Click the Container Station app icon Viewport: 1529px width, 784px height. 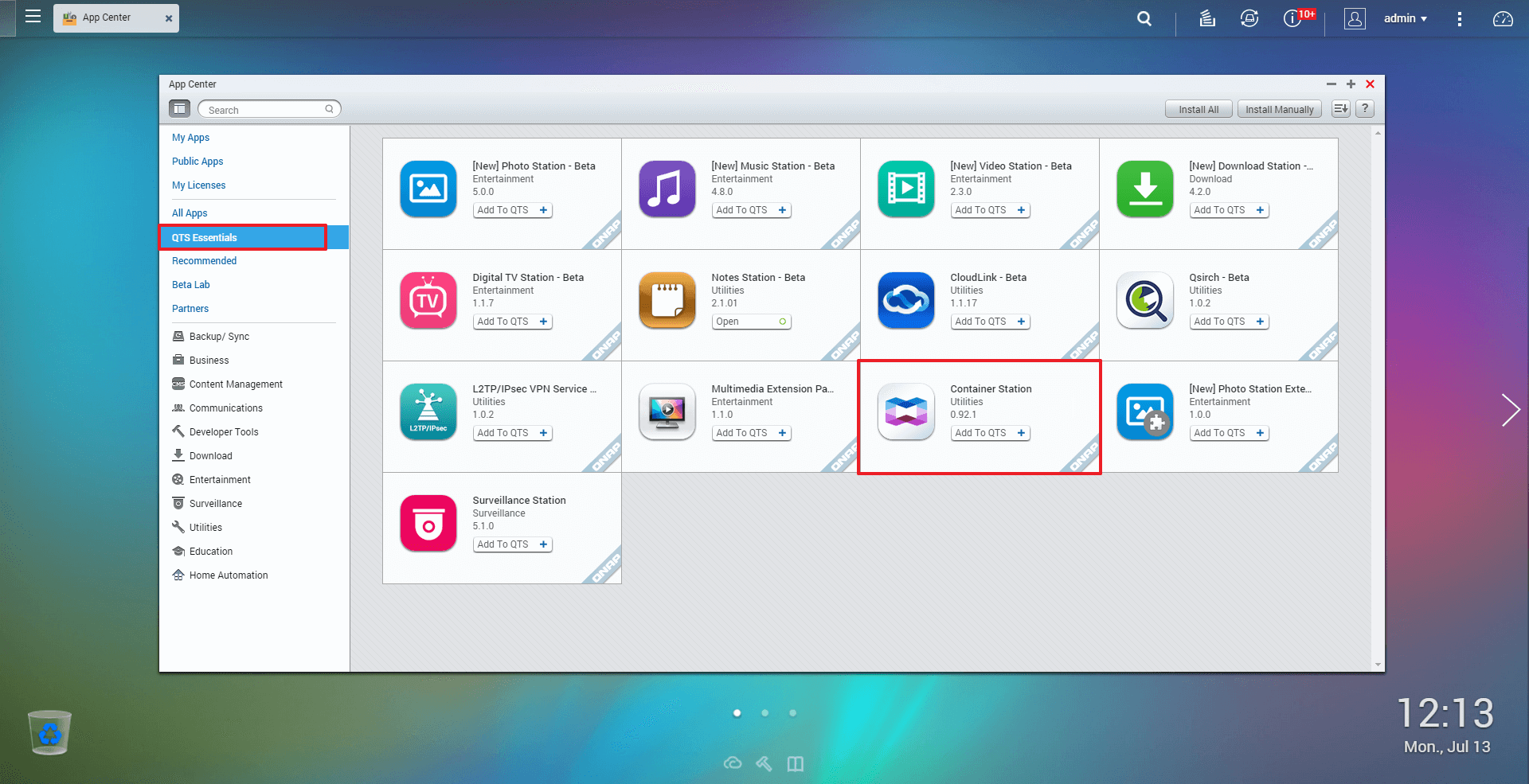[905, 412]
